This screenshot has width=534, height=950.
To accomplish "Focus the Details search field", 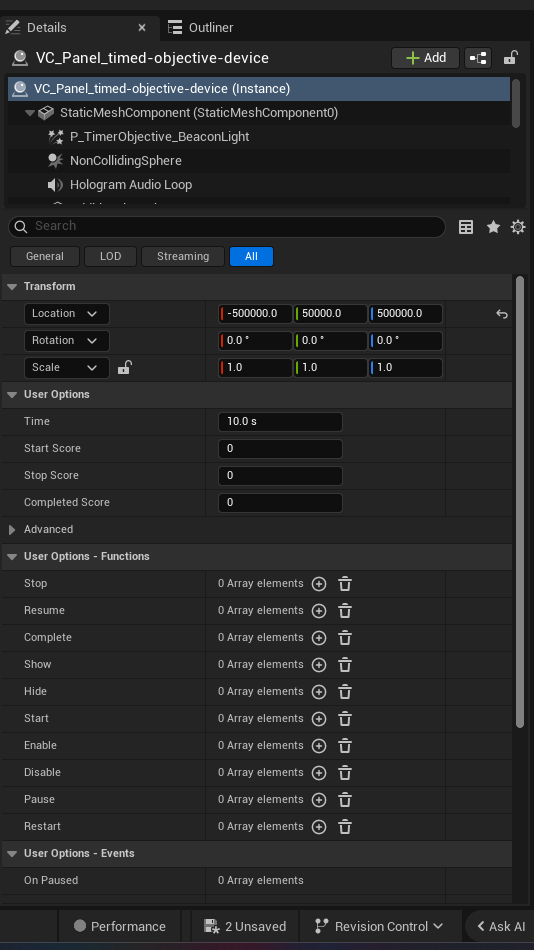I will tap(227, 227).
